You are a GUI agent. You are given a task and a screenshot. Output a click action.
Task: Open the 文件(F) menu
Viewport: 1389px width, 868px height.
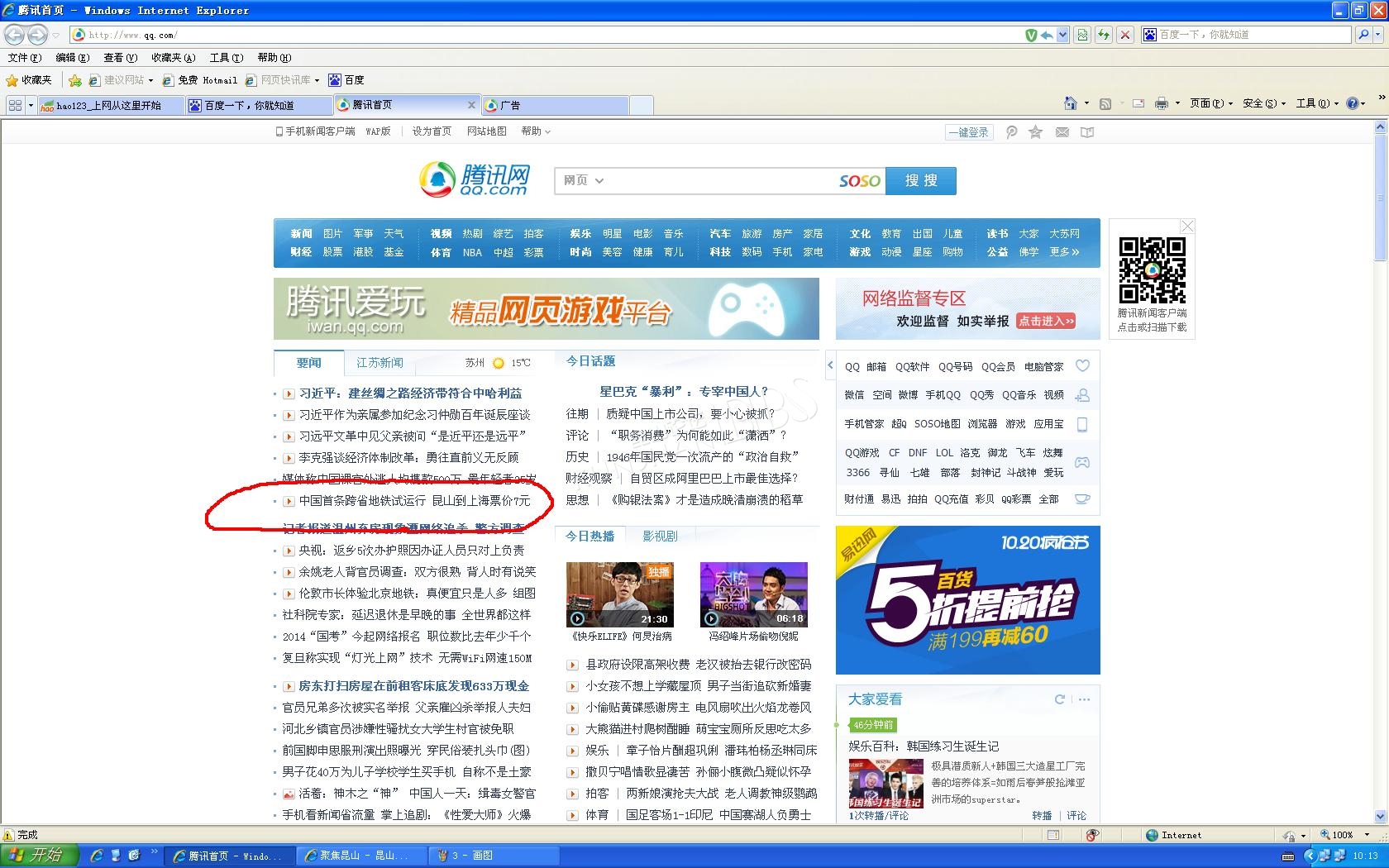(x=25, y=58)
